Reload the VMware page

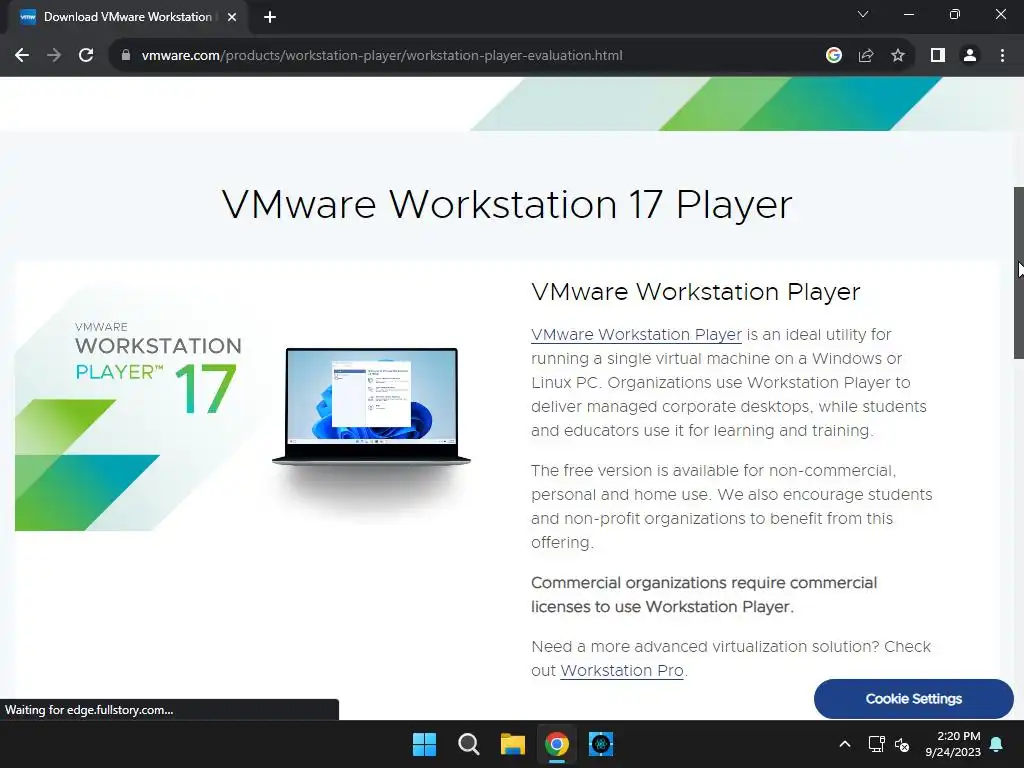[x=86, y=56]
